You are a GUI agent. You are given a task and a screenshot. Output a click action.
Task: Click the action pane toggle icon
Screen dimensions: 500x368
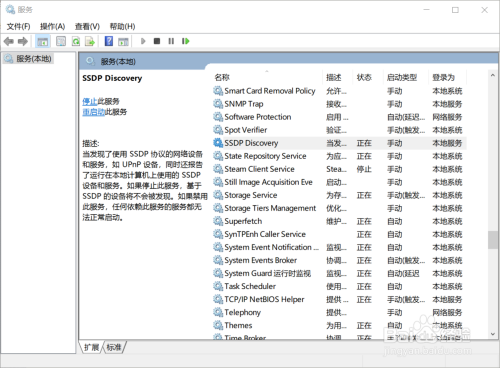point(123,41)
